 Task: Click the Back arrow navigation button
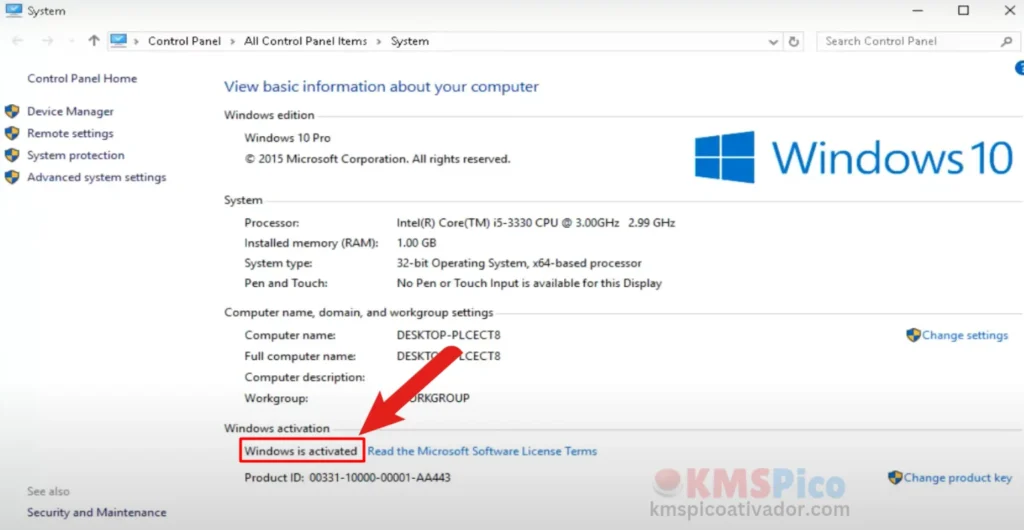[18, 40]
